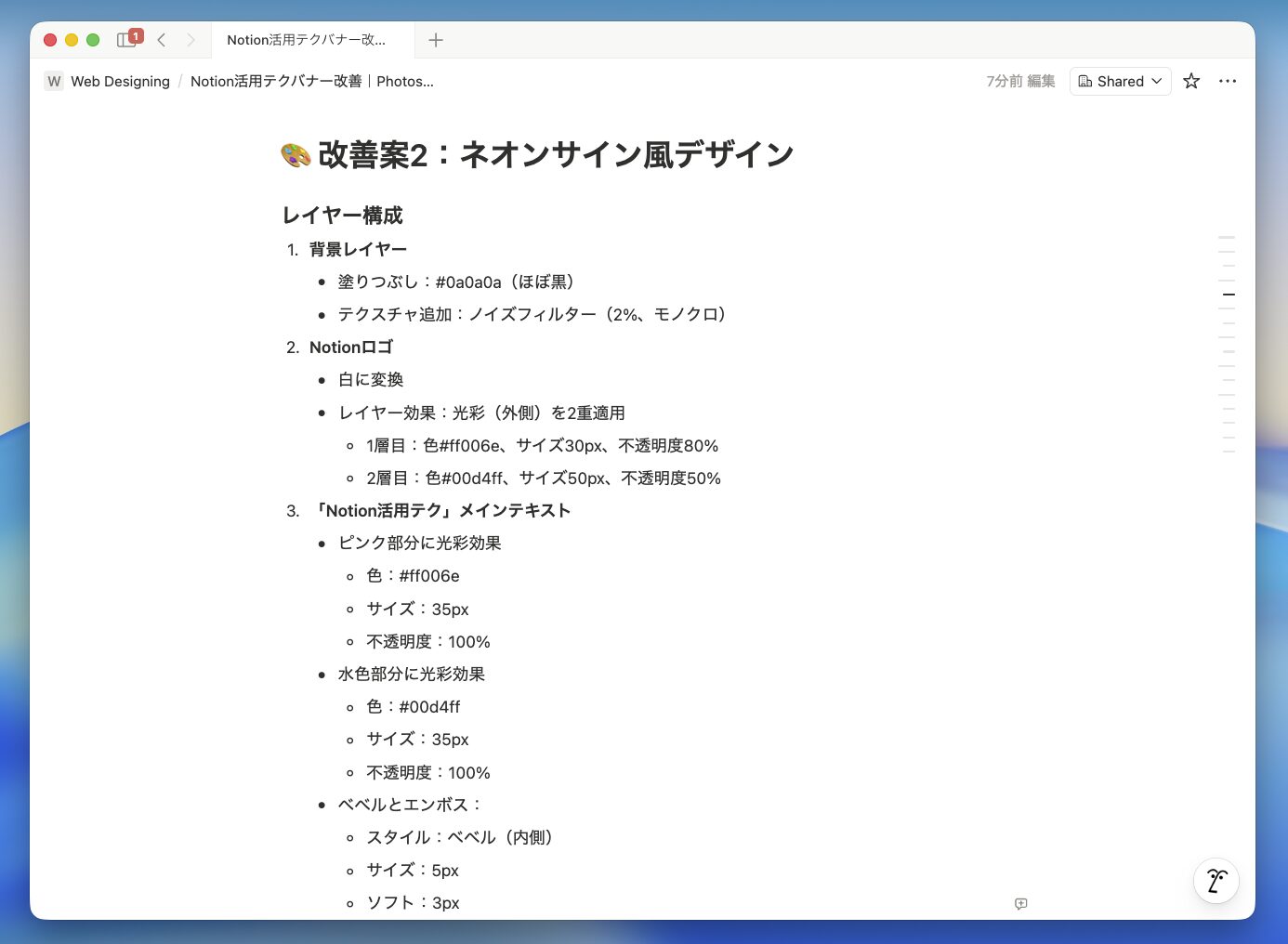Go forward with the right arrow

coord(191,40)
